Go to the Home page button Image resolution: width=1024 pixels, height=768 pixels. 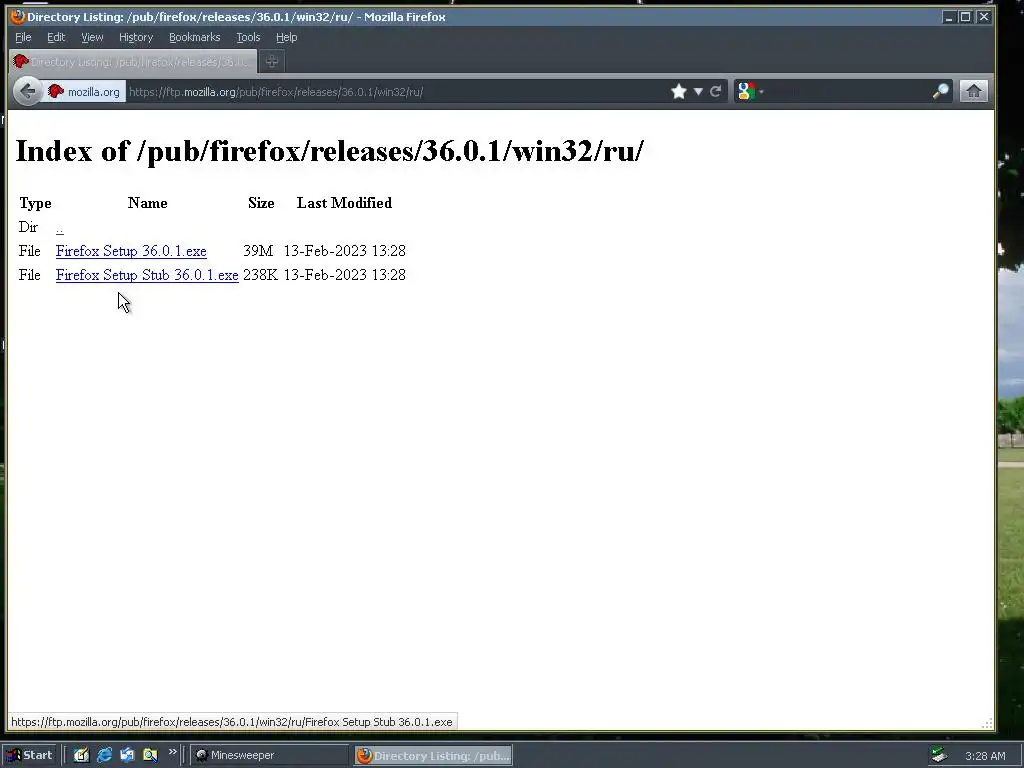[x=973, y=91]
